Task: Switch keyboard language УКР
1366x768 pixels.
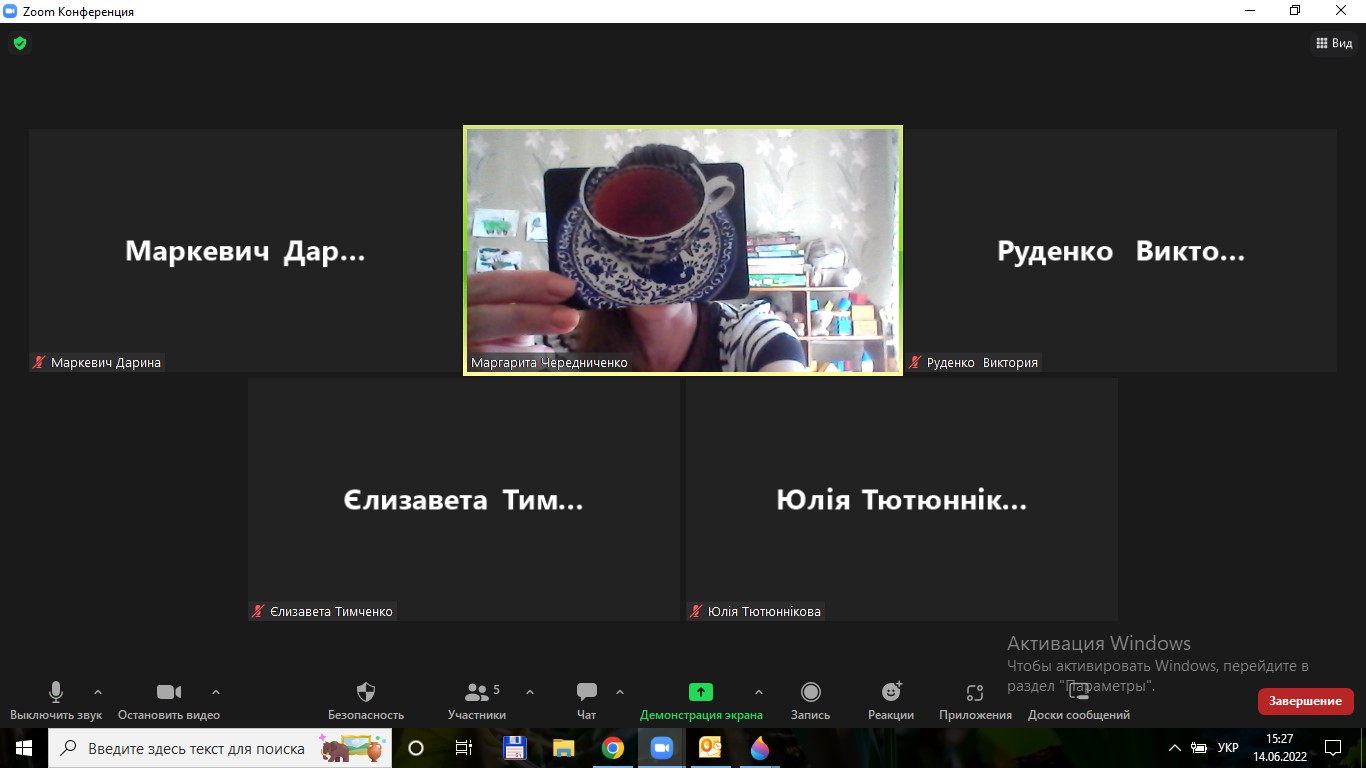Action: pyautogui.click(x=1228, y=748)
